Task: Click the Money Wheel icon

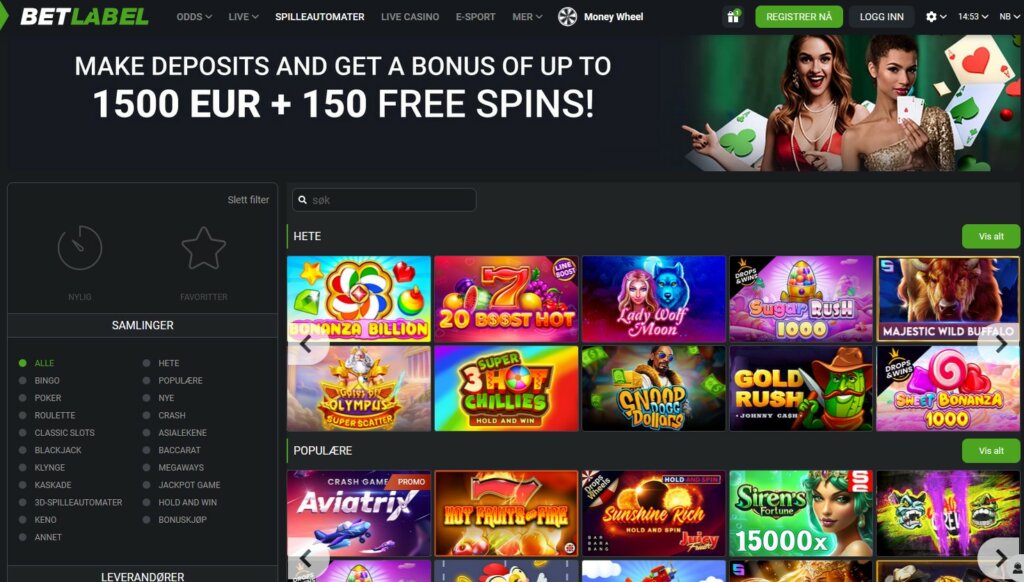Action: (x=568, y=16)
